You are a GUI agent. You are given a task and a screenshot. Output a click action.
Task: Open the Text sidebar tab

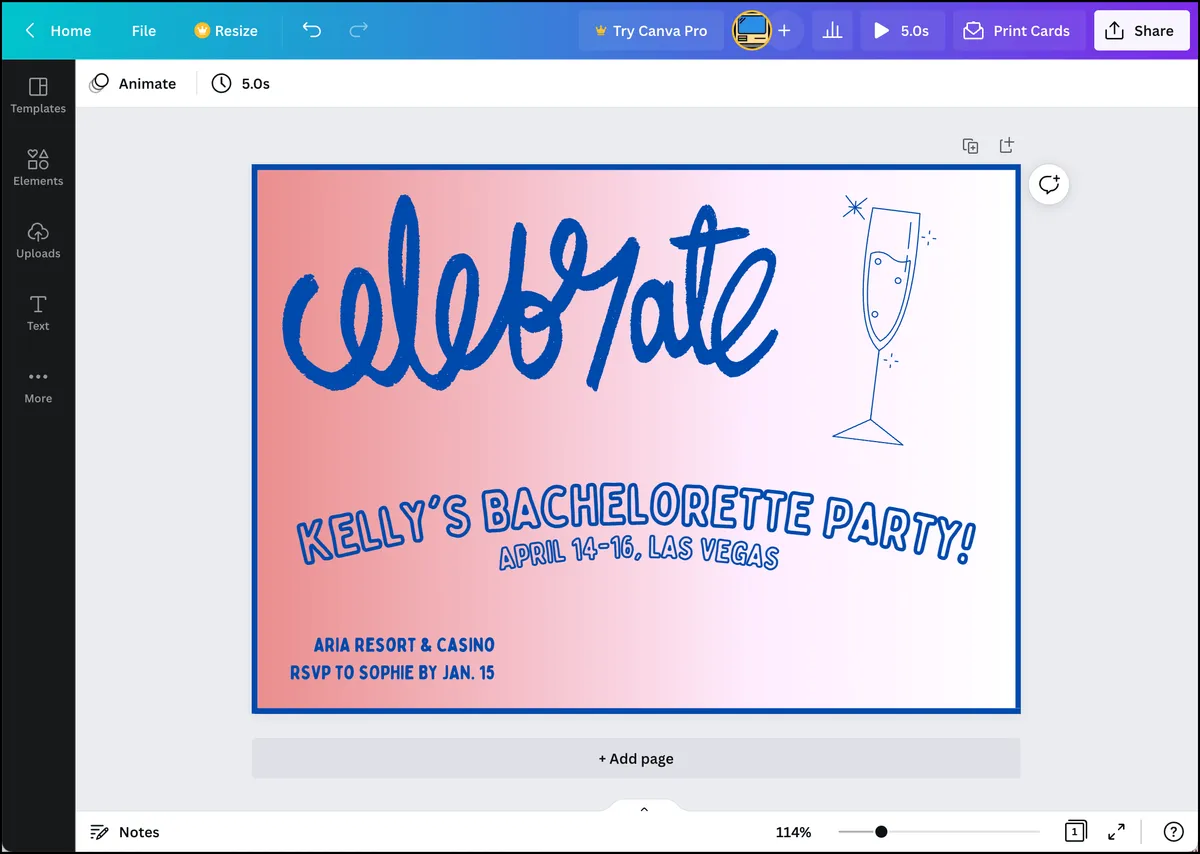point(38,313)
